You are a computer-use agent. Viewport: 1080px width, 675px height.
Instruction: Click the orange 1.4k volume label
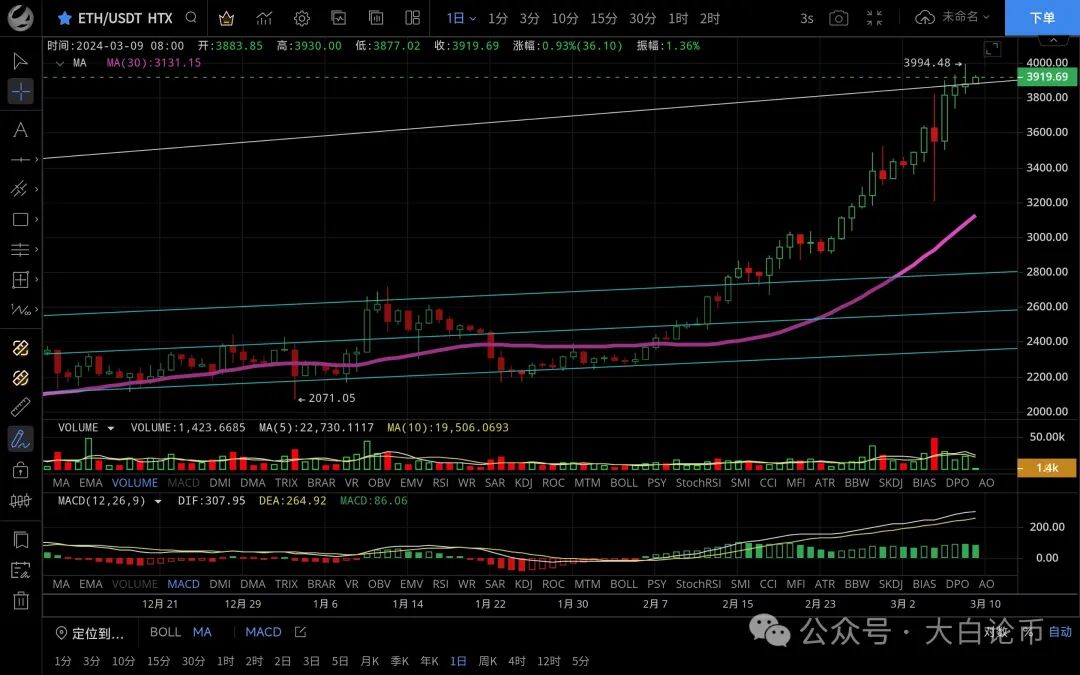tap(1047, 468)
